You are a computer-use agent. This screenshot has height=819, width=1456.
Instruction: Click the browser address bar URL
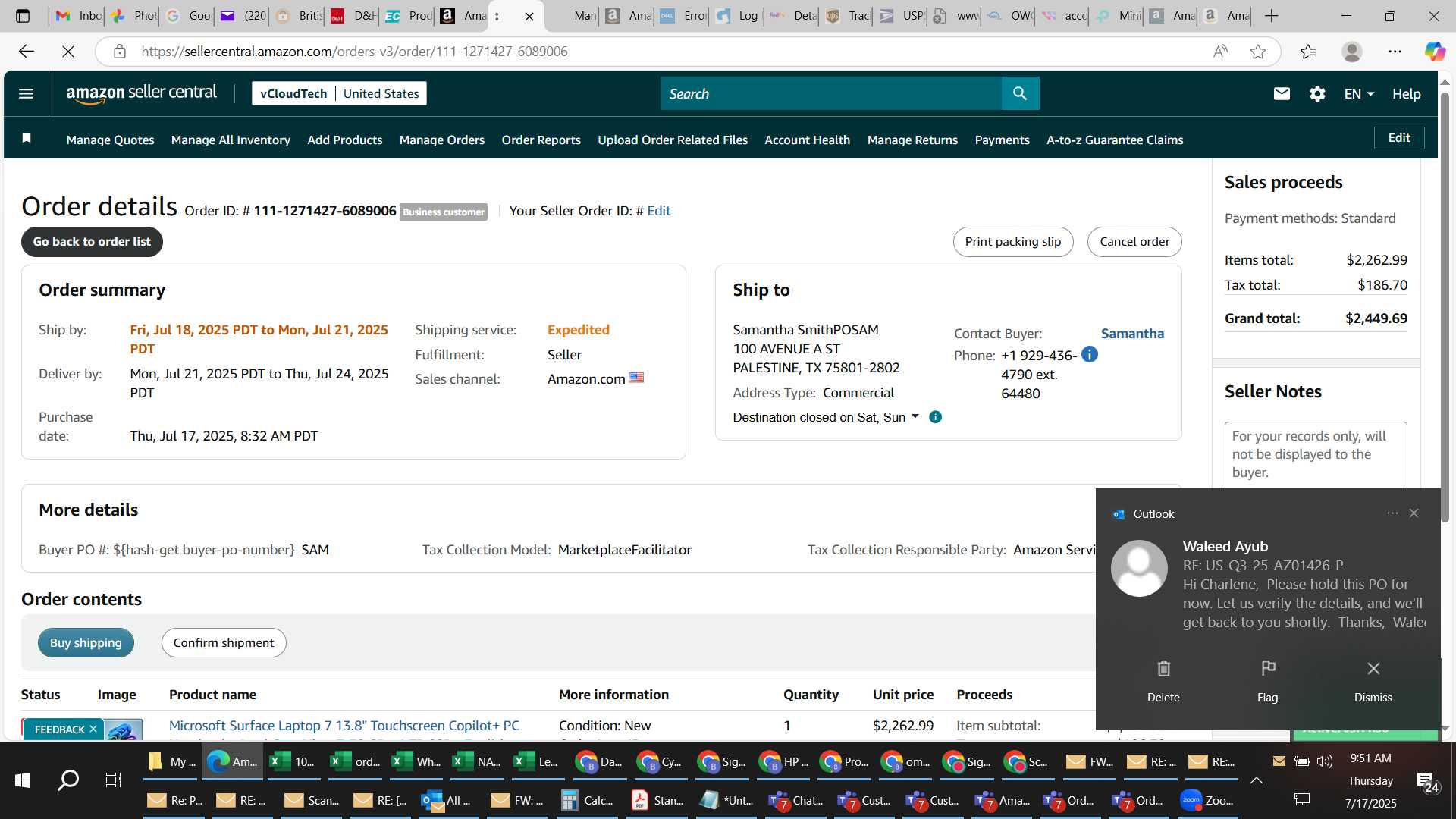click(x=354, y=52)
